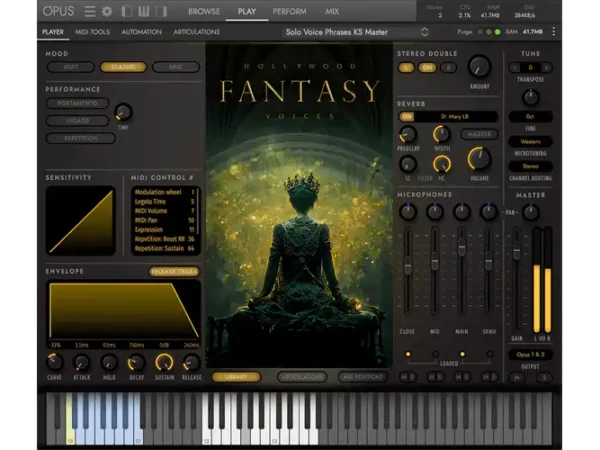Mute the Master output M button
This screenshot has height=450, width=600.
[517, 378]
